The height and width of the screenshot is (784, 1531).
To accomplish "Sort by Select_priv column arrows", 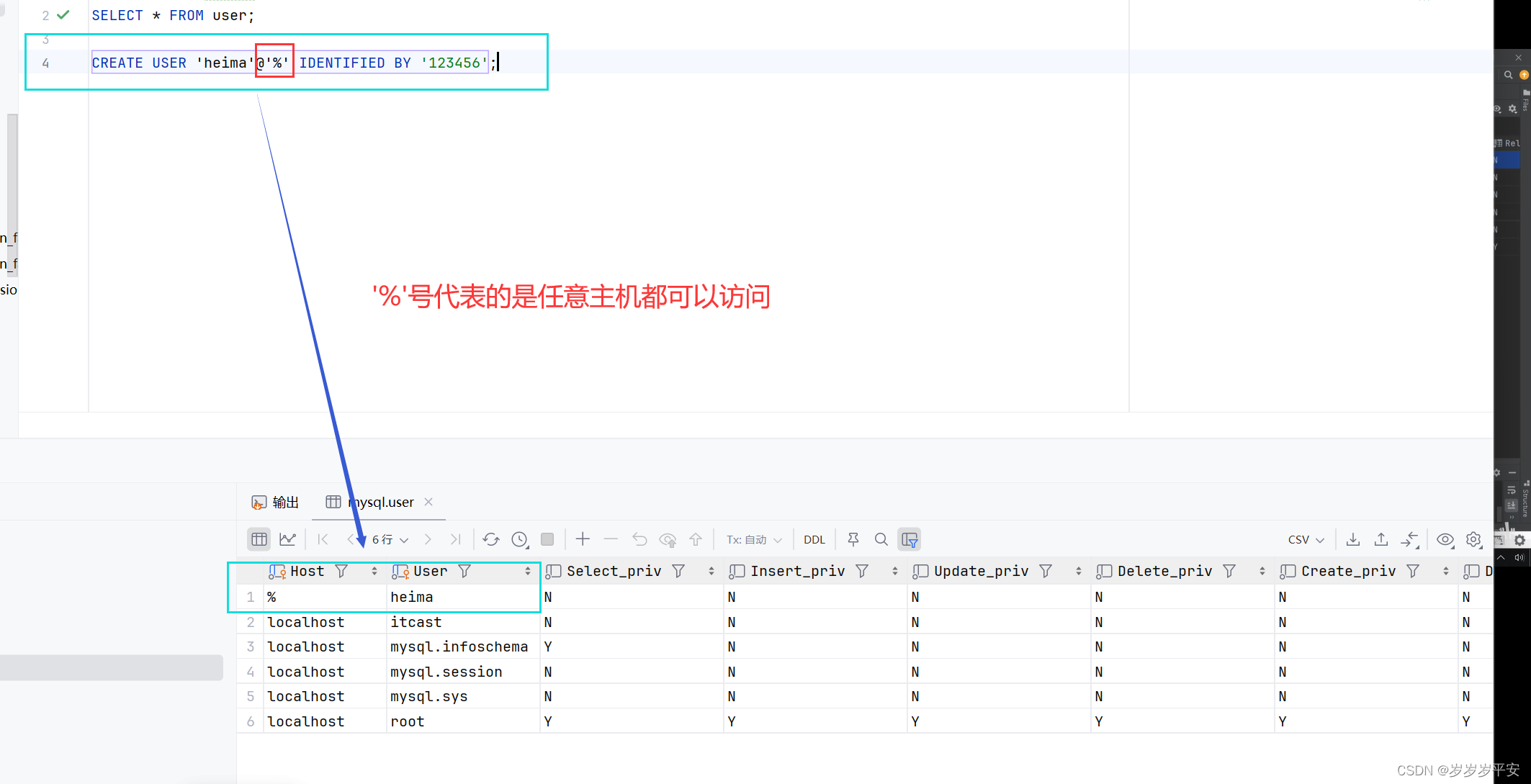I will pos(711,571).
